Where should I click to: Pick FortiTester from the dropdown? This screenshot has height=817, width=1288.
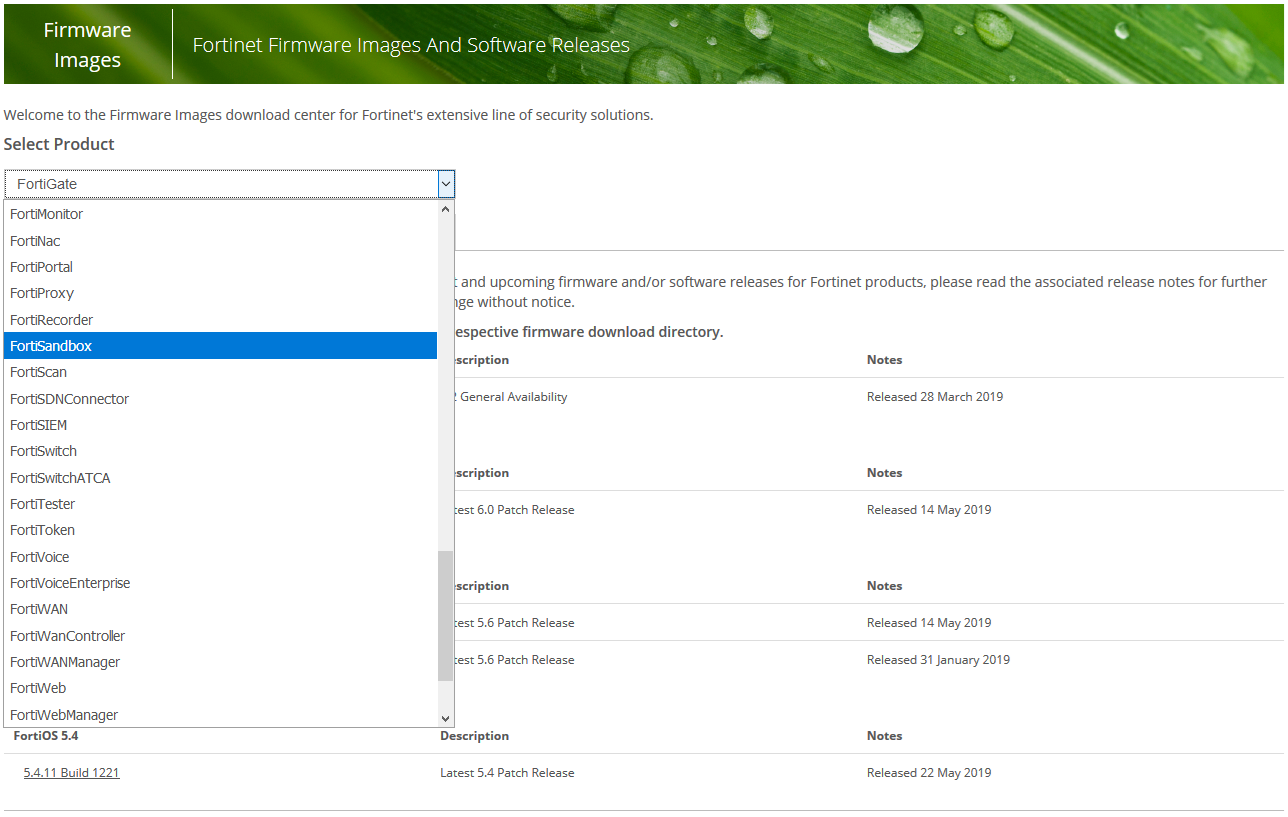pos(42,504)
